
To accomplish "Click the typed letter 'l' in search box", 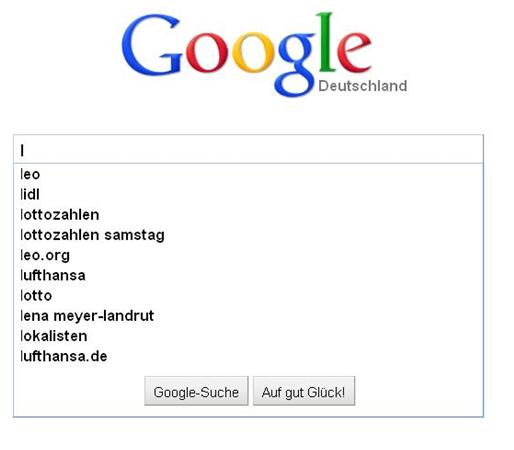I will [22, 150].
